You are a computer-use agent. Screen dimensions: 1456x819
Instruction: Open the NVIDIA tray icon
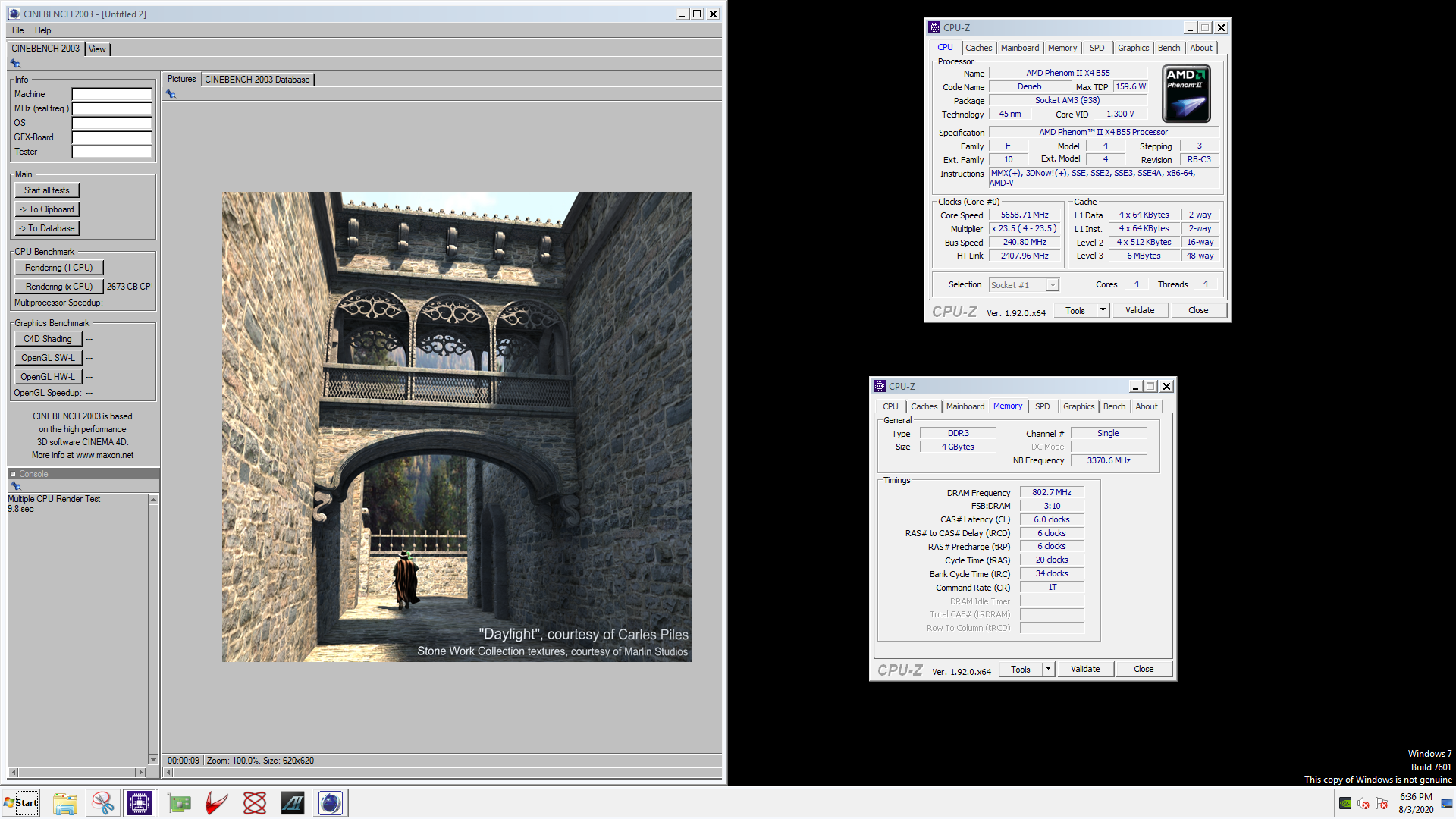pos(1345,803)
